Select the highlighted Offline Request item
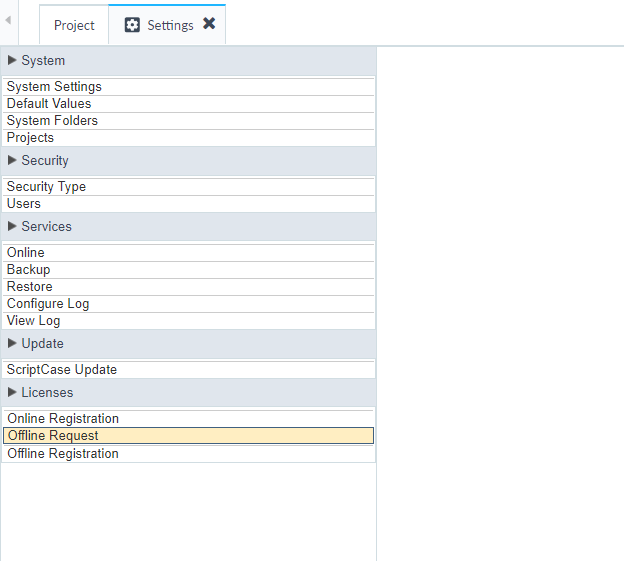Screen dimensions: 624x561 tap(188, 436)
